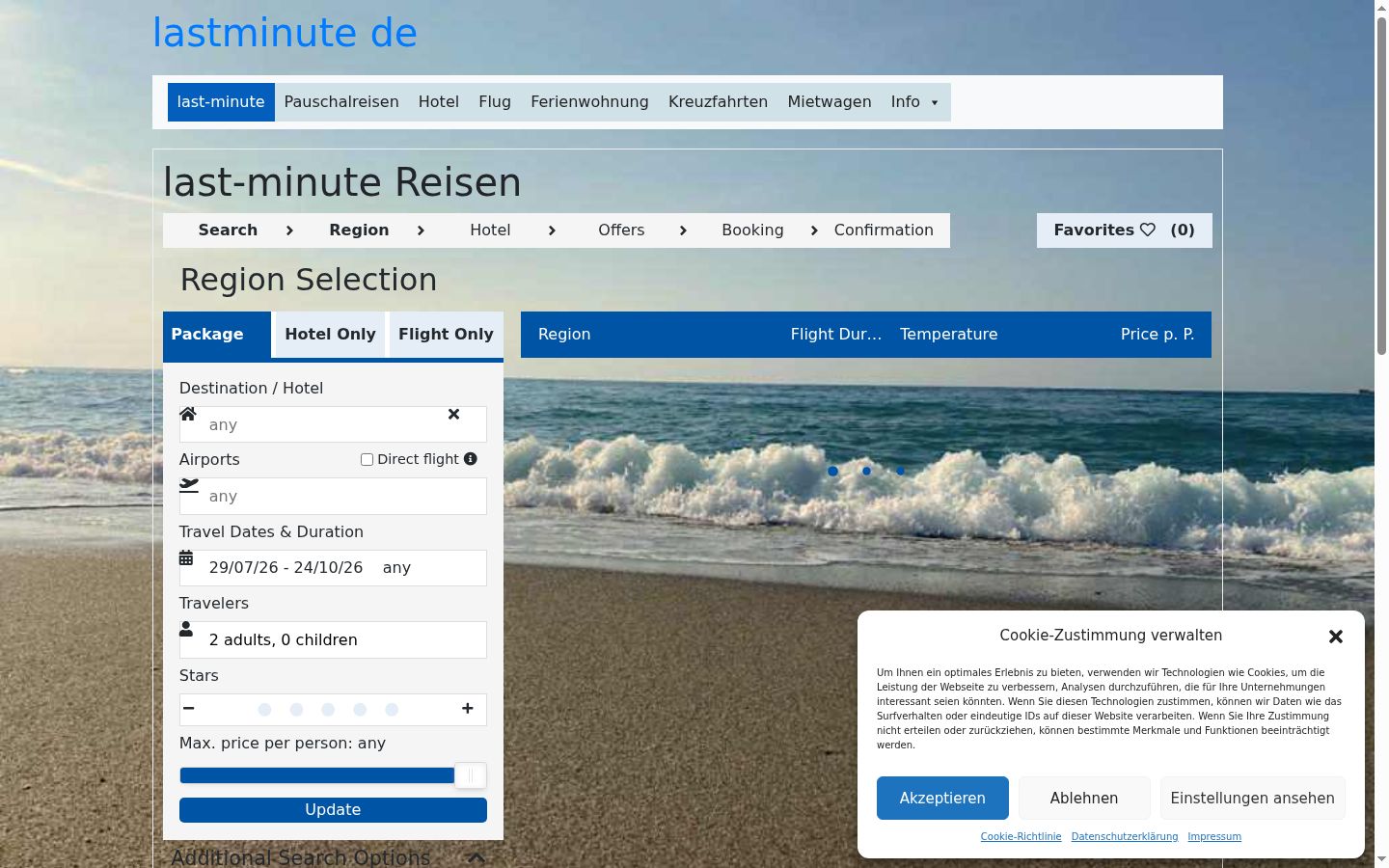The width and height of the screenshot is (1389, 868).
Task: Open the Travelers selector field
Action: (x=333, y=639)
